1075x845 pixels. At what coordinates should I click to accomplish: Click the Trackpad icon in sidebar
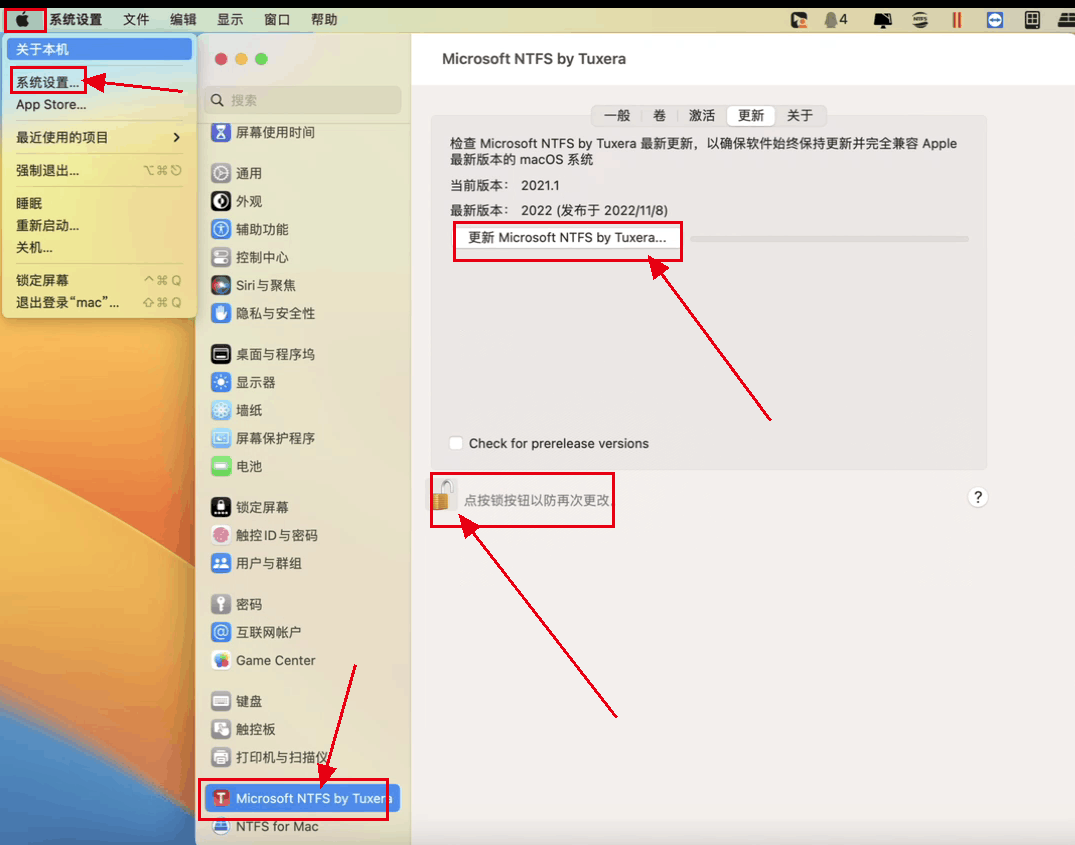(x=221, y=729)
